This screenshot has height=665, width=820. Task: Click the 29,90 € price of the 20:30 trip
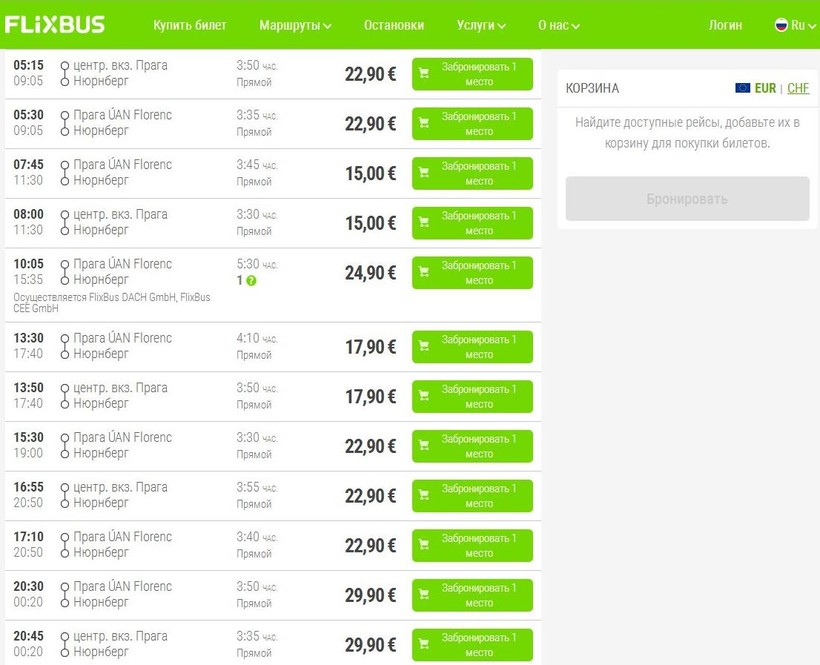370,595
